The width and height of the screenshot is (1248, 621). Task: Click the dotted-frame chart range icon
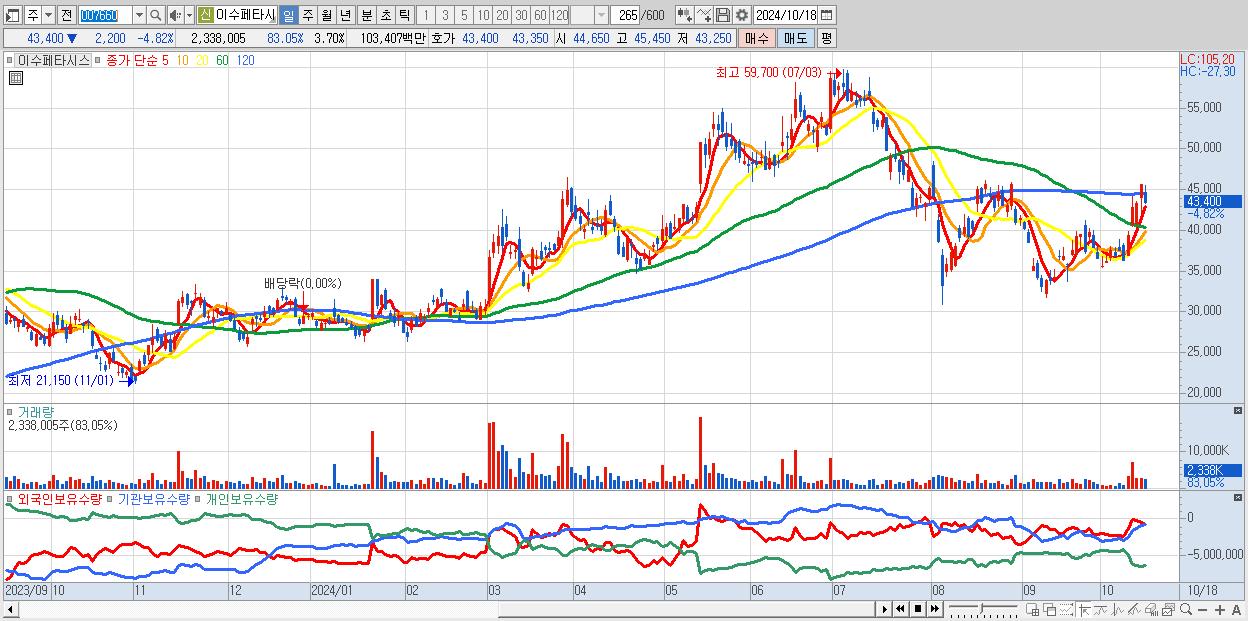click(x=1067, y=610)
